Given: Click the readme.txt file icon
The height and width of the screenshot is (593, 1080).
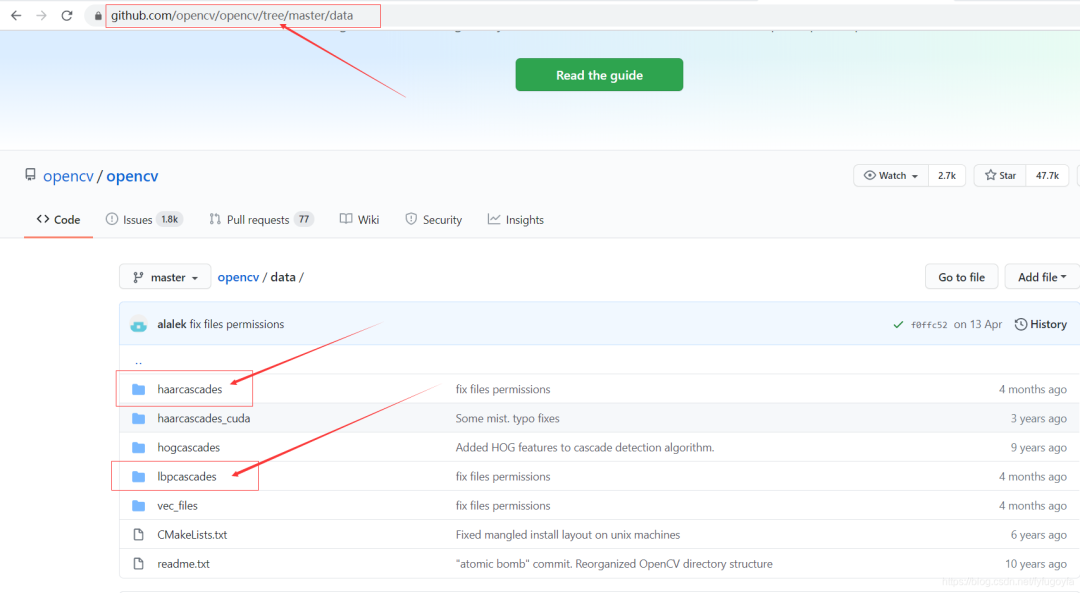Looking at the screenshot, I should coord(138,563).
